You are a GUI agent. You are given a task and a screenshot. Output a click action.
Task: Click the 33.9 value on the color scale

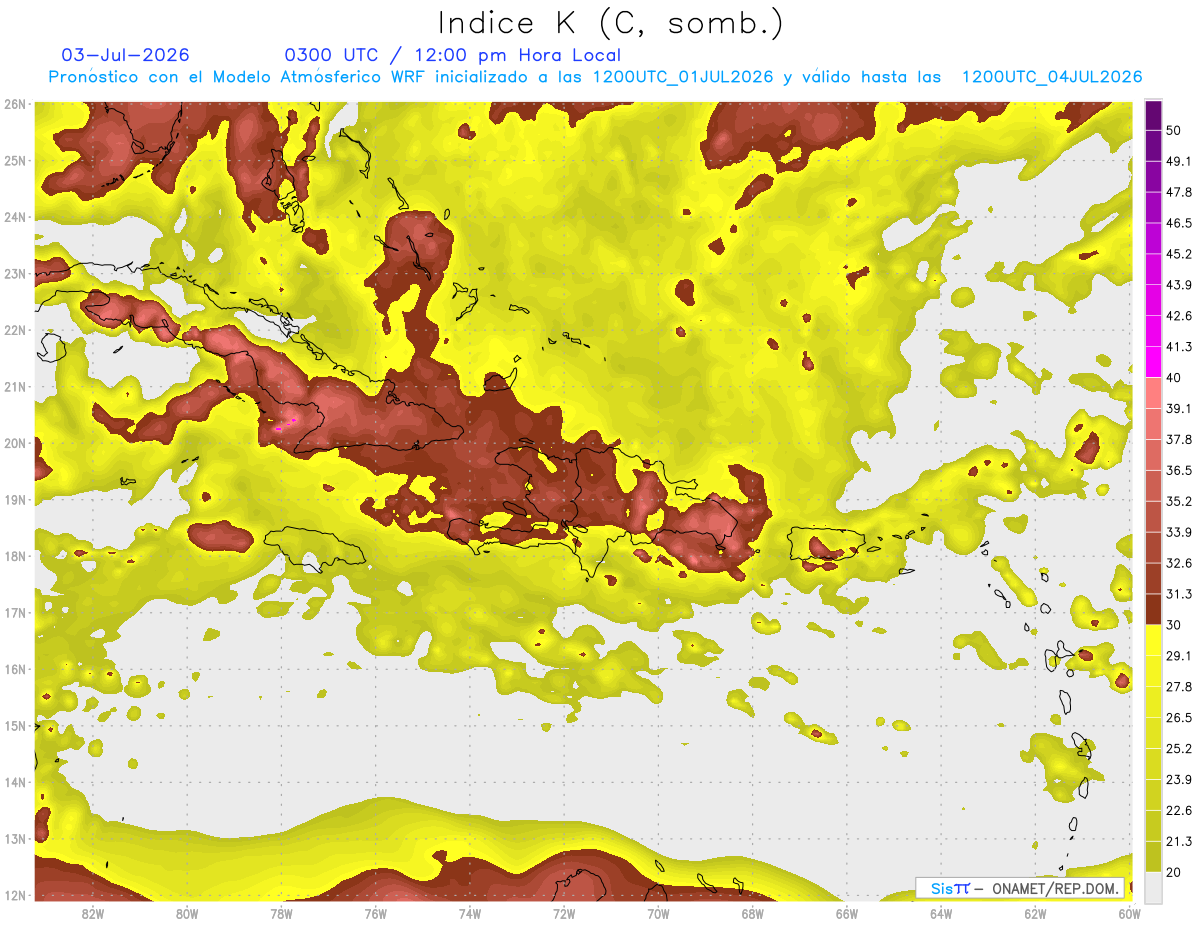(x=1179, y=532)
